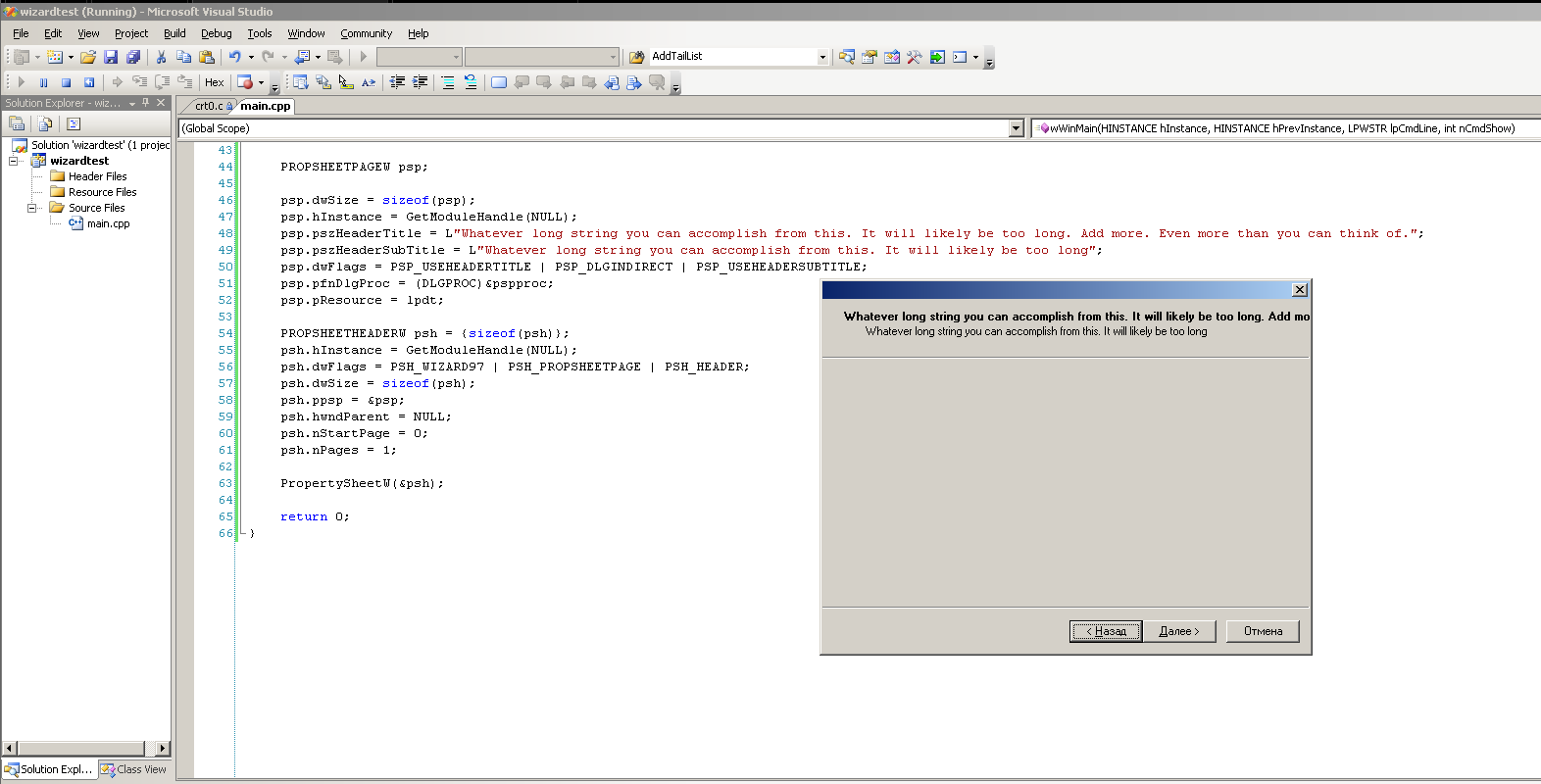1541x784 pixels.
Task: Select Solution 'wizardtest' root node
Action: 100,145
